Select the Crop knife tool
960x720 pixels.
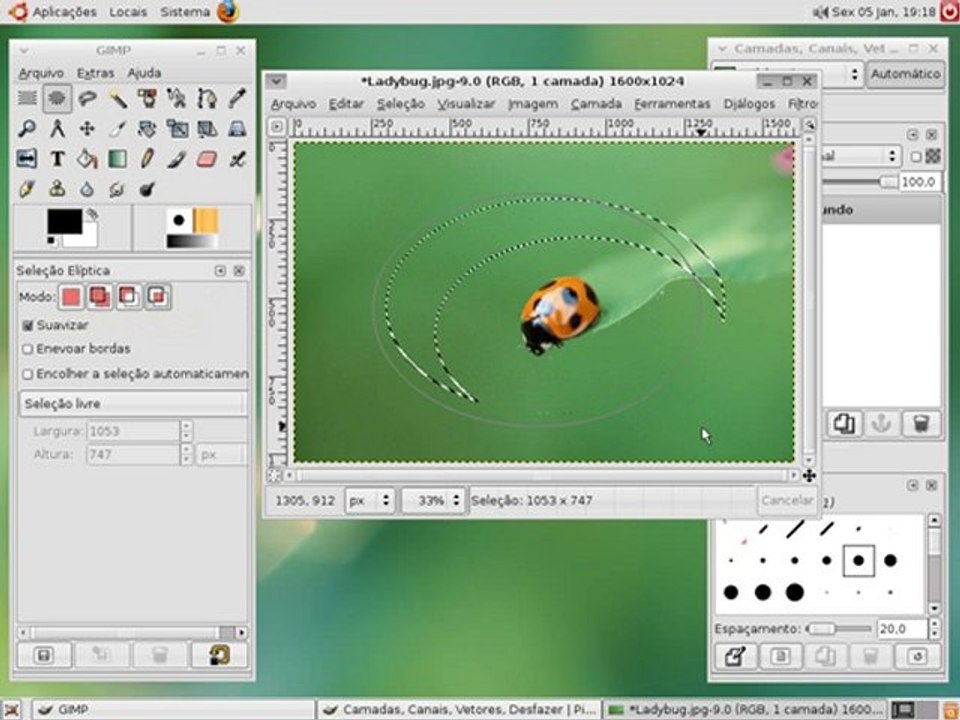[117, 129]
